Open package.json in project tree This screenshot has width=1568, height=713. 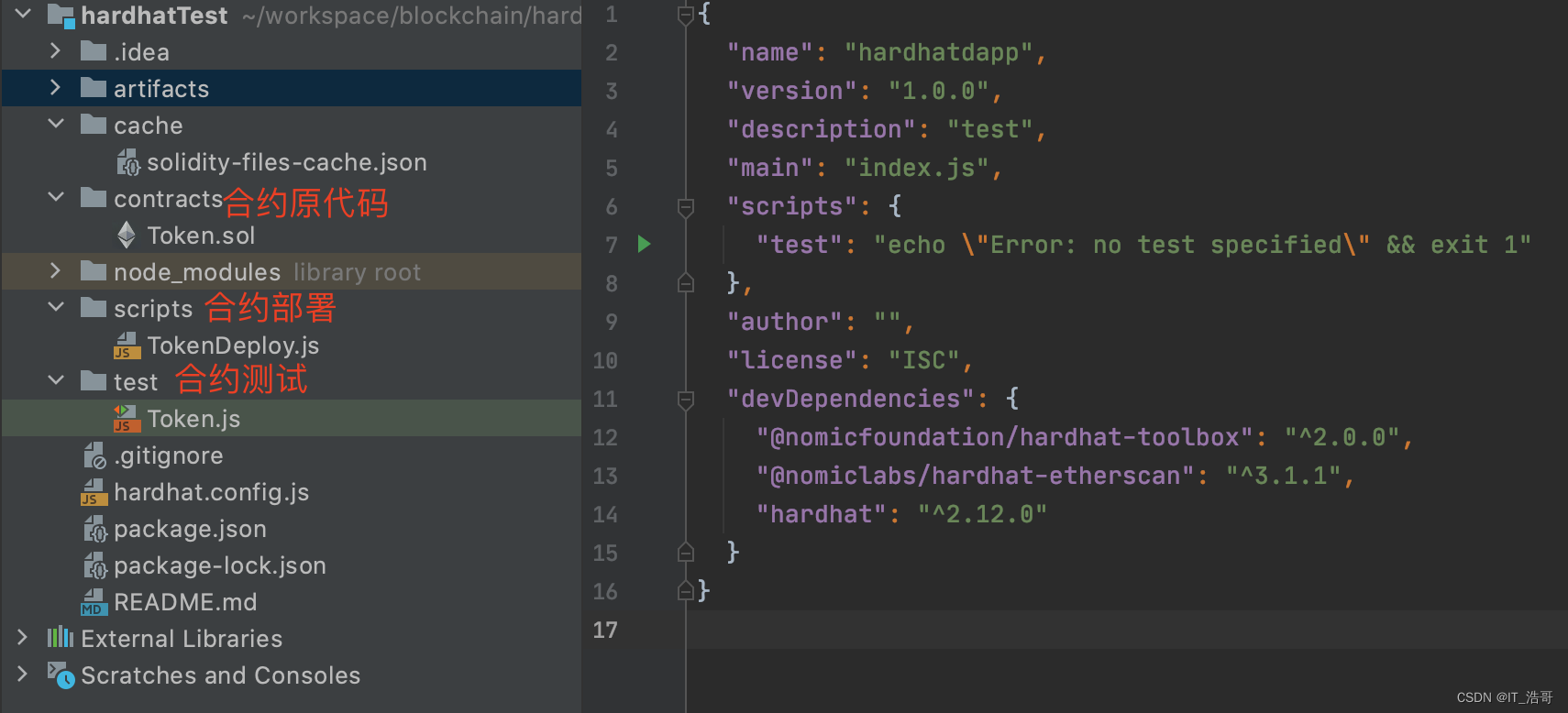pyautogui.click(x=190, y=529)
